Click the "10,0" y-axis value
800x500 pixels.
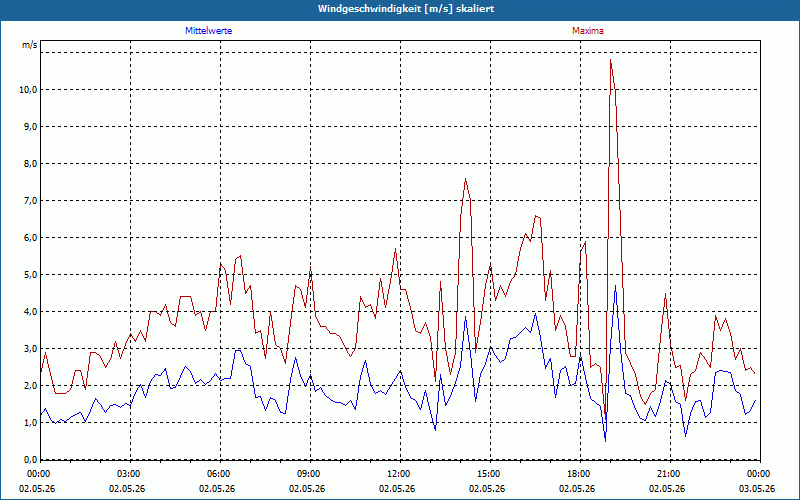pyautogui.click(x=28, y=90)
